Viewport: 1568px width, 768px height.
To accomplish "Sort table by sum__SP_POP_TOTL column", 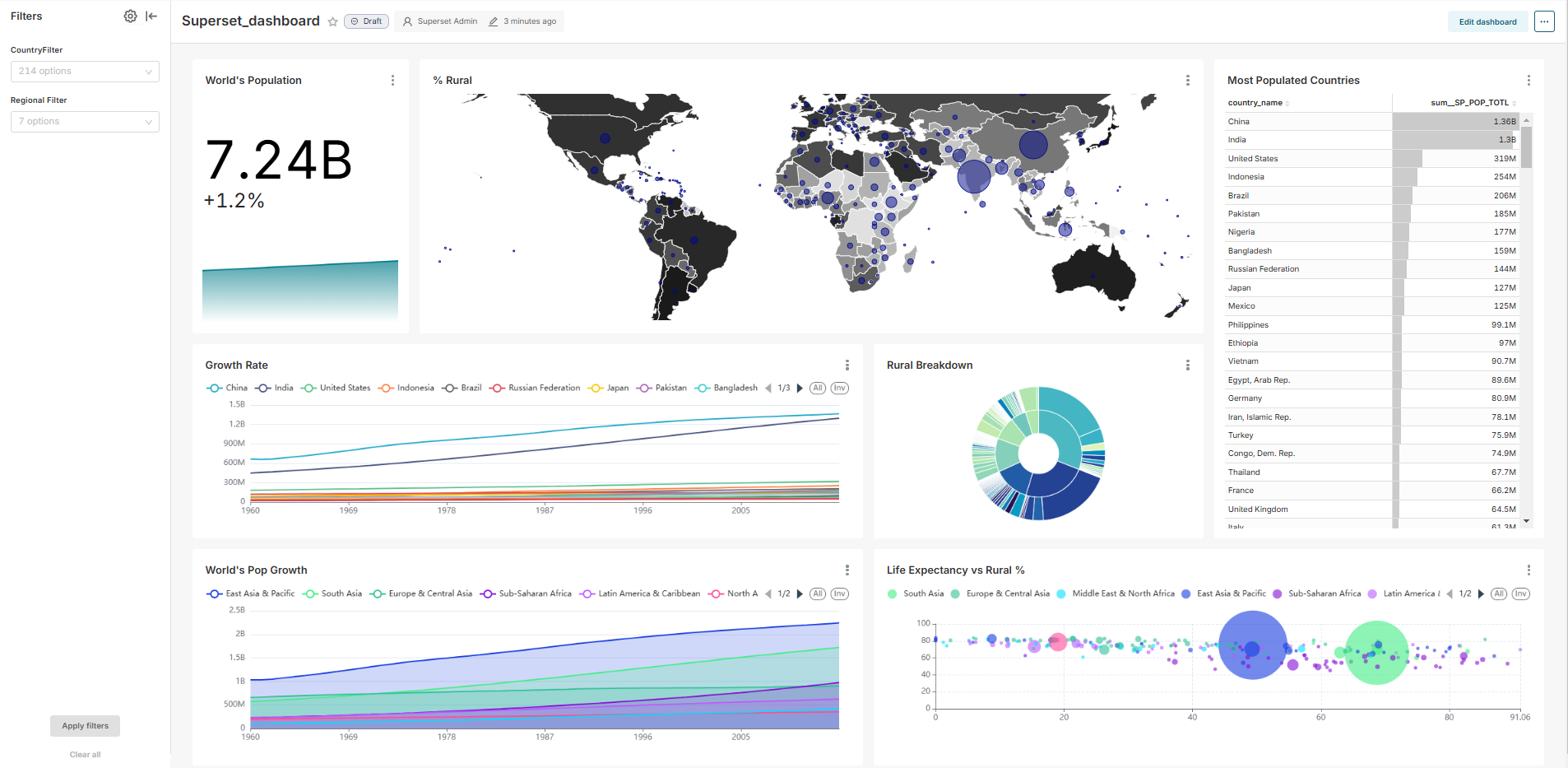I will tap(1469, 103).
